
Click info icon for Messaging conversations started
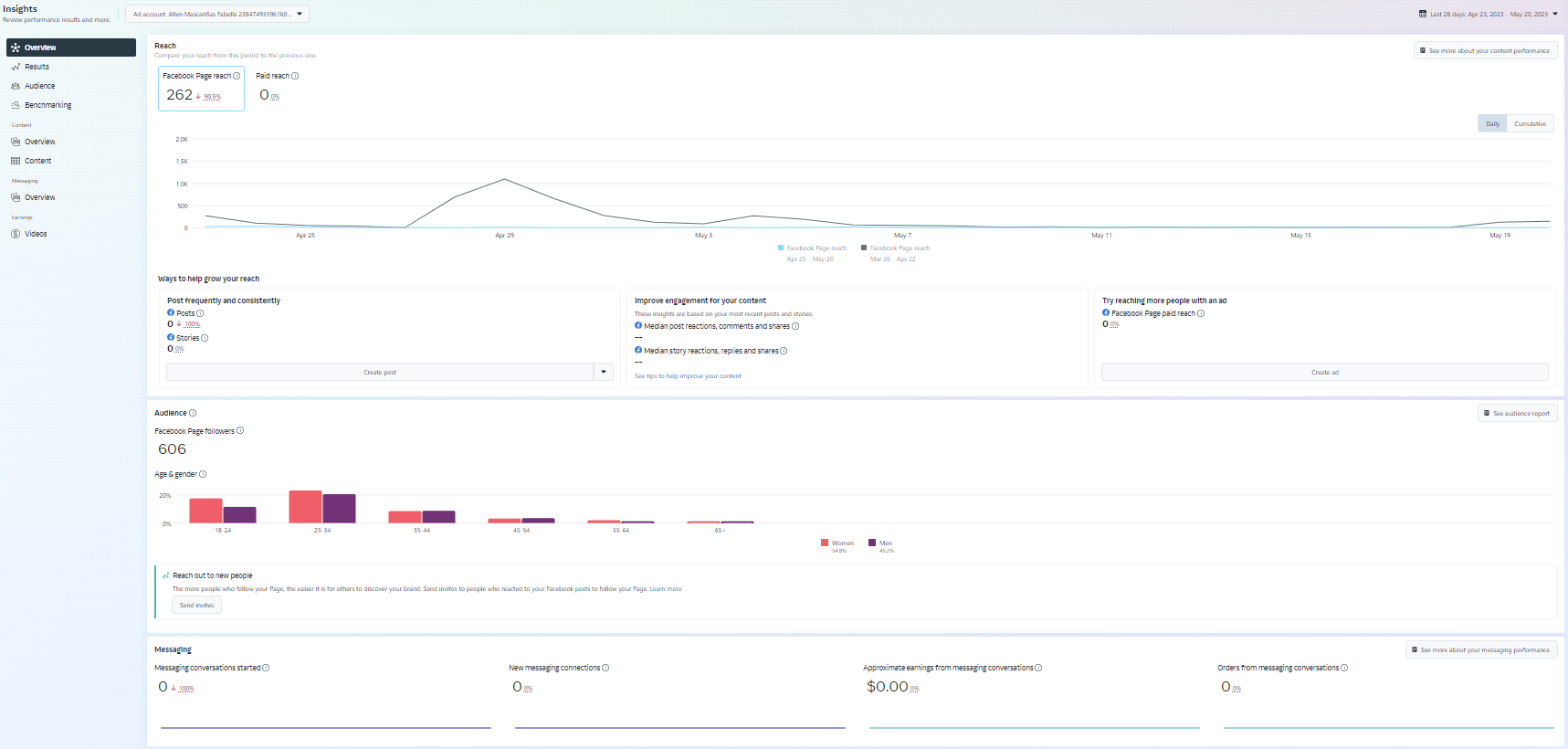[x=266, y=668]
